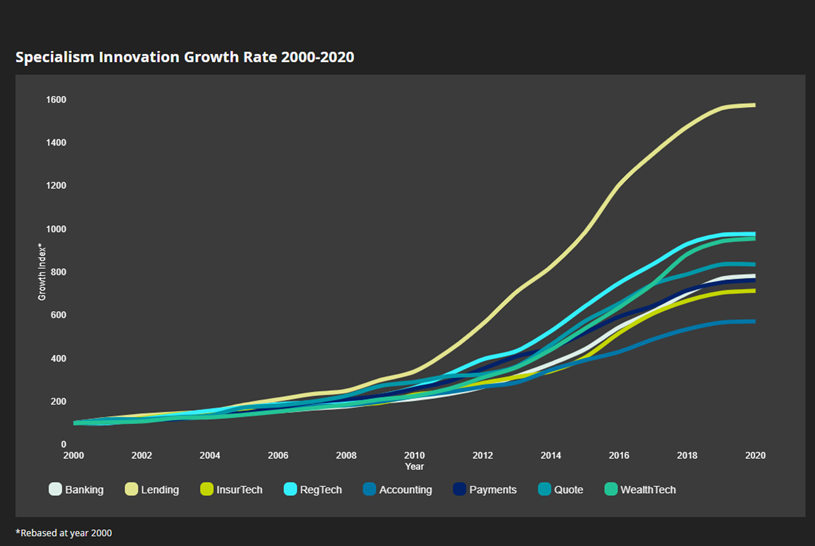
Task: Select the 800 value on the y-axis
Action: coord(58,272)
